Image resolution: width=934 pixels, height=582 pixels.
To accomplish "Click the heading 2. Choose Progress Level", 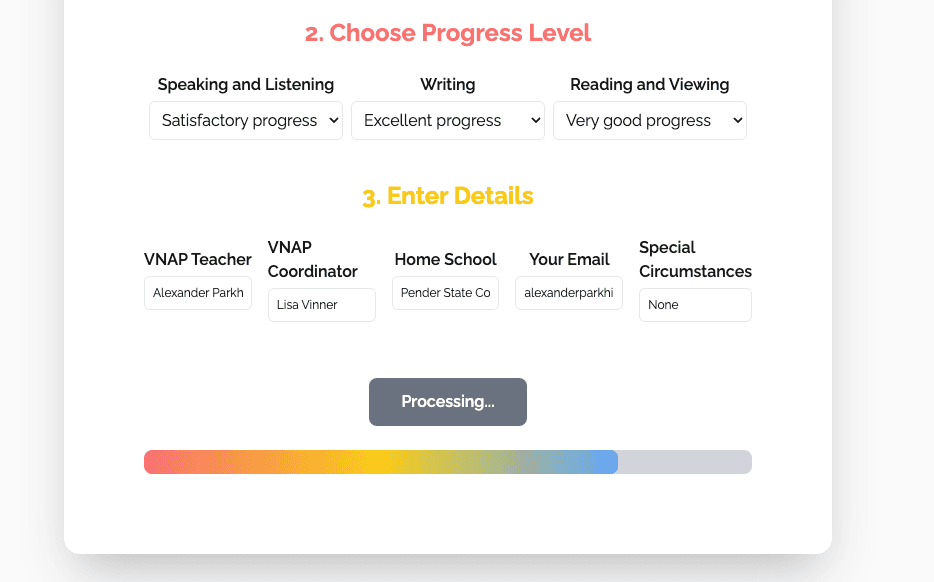I will click(x=447, y=33).
